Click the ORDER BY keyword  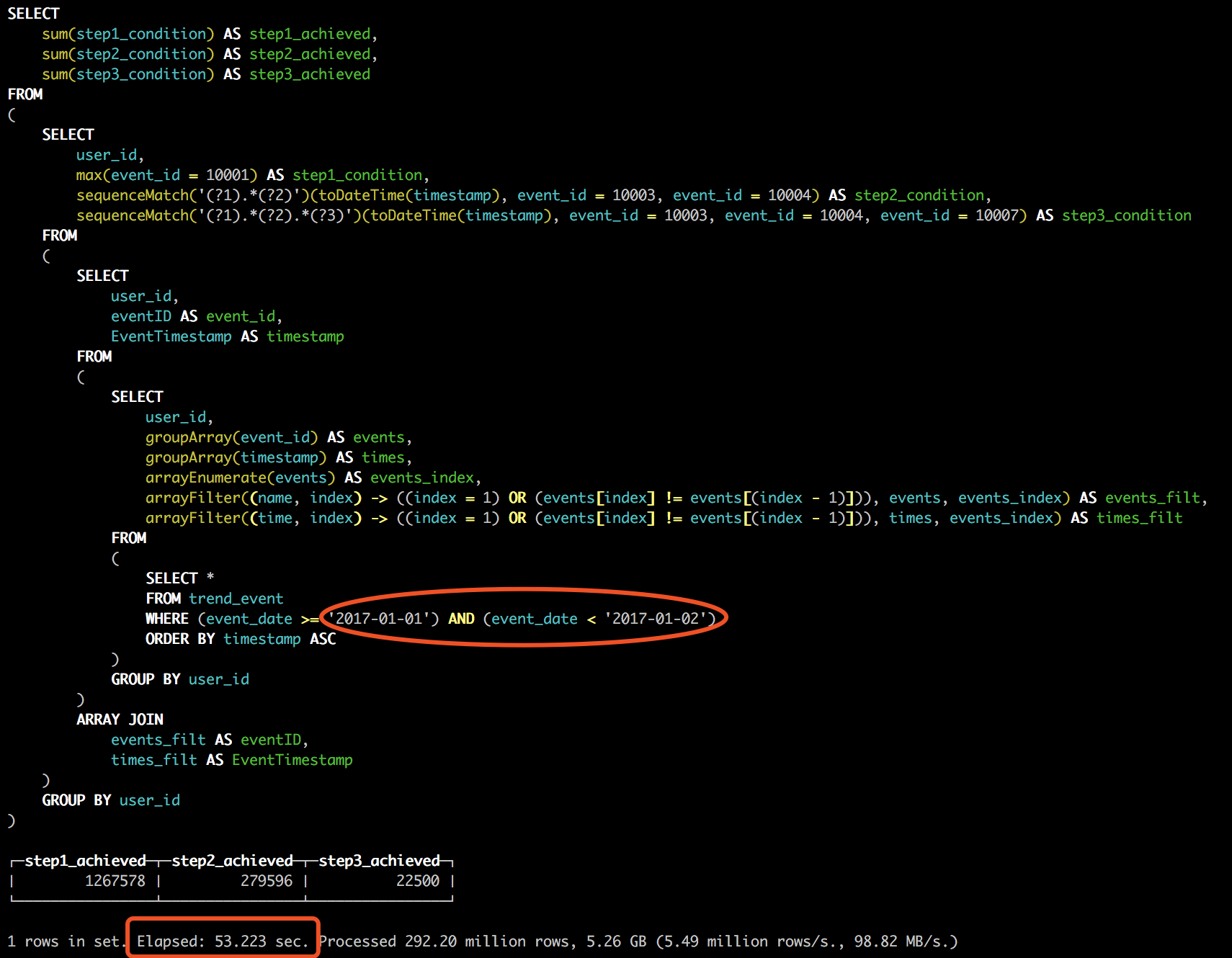pyautogui.click(x=180, y=639)
